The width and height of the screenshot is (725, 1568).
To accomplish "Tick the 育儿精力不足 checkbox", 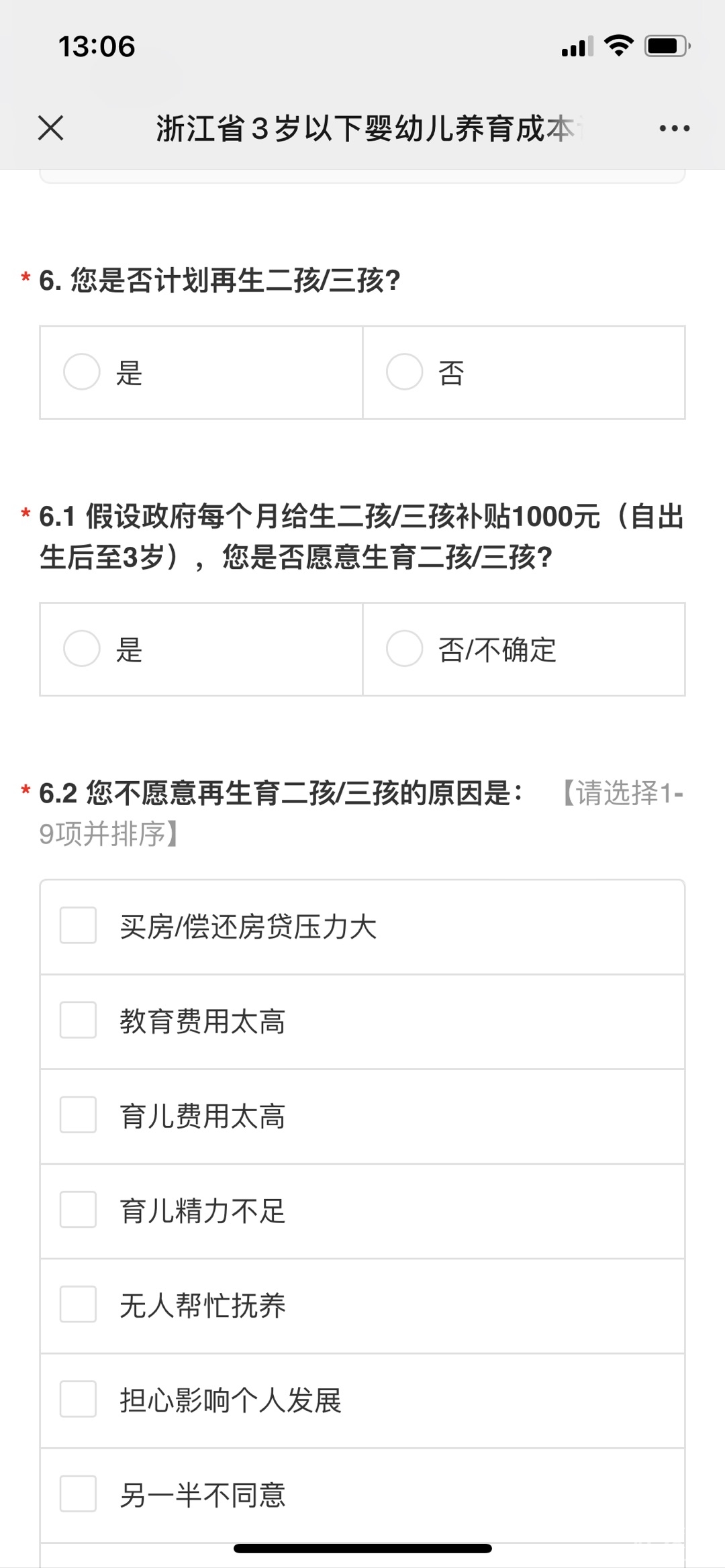I will coord(79,1210).
